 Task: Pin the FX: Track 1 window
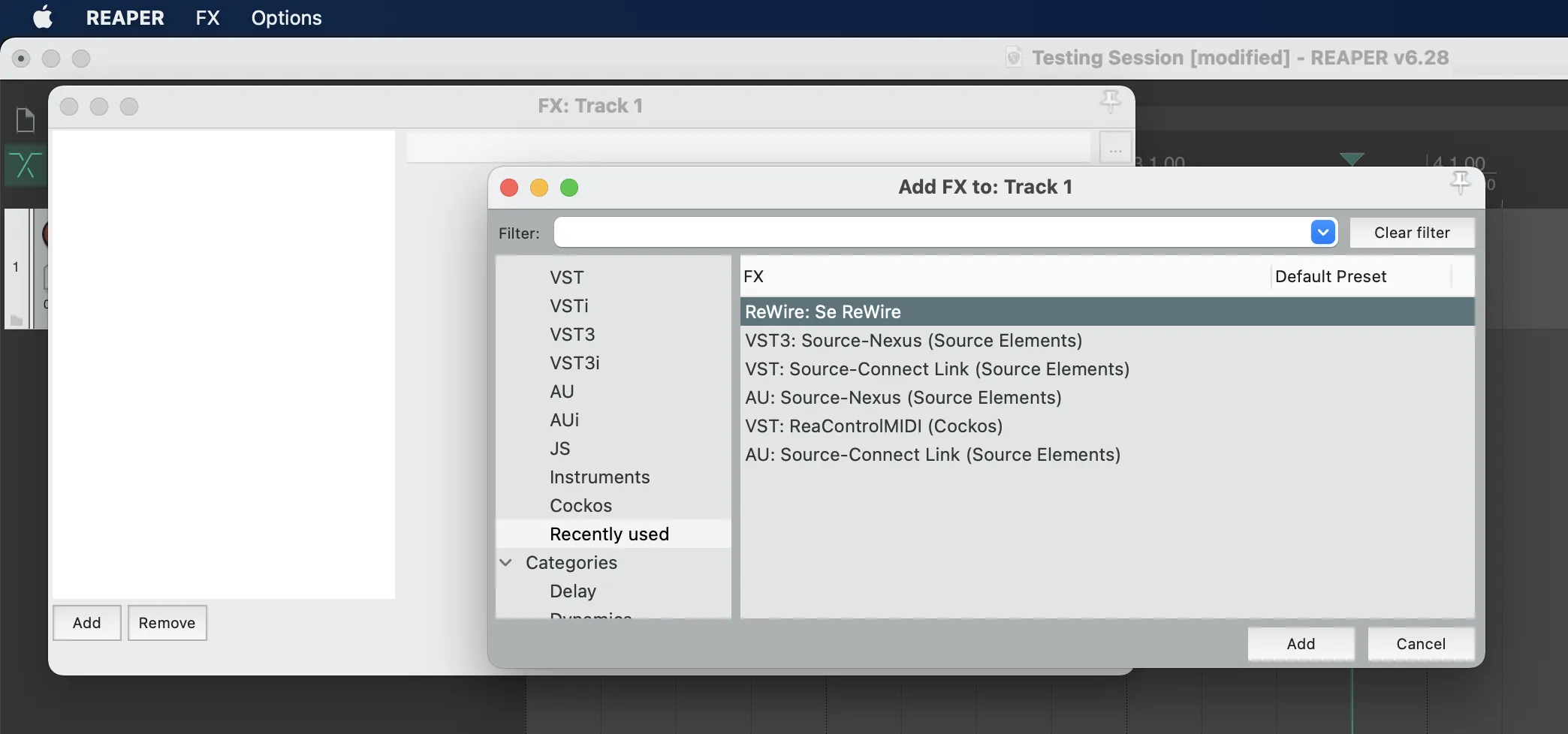pos(1111,101)
